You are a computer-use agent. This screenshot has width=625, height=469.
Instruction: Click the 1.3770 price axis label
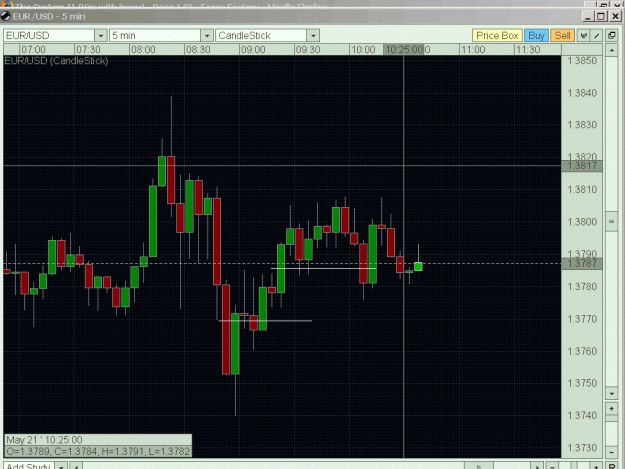[582, 319]
